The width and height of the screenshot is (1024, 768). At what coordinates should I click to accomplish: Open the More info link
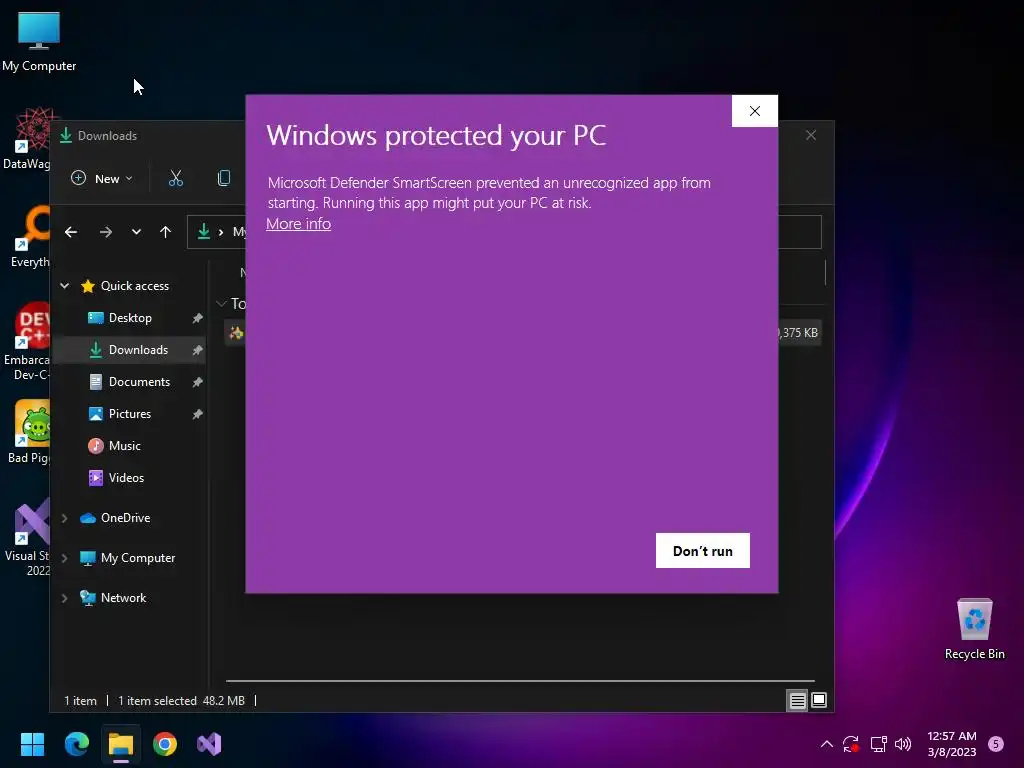[x=298, y=223]
